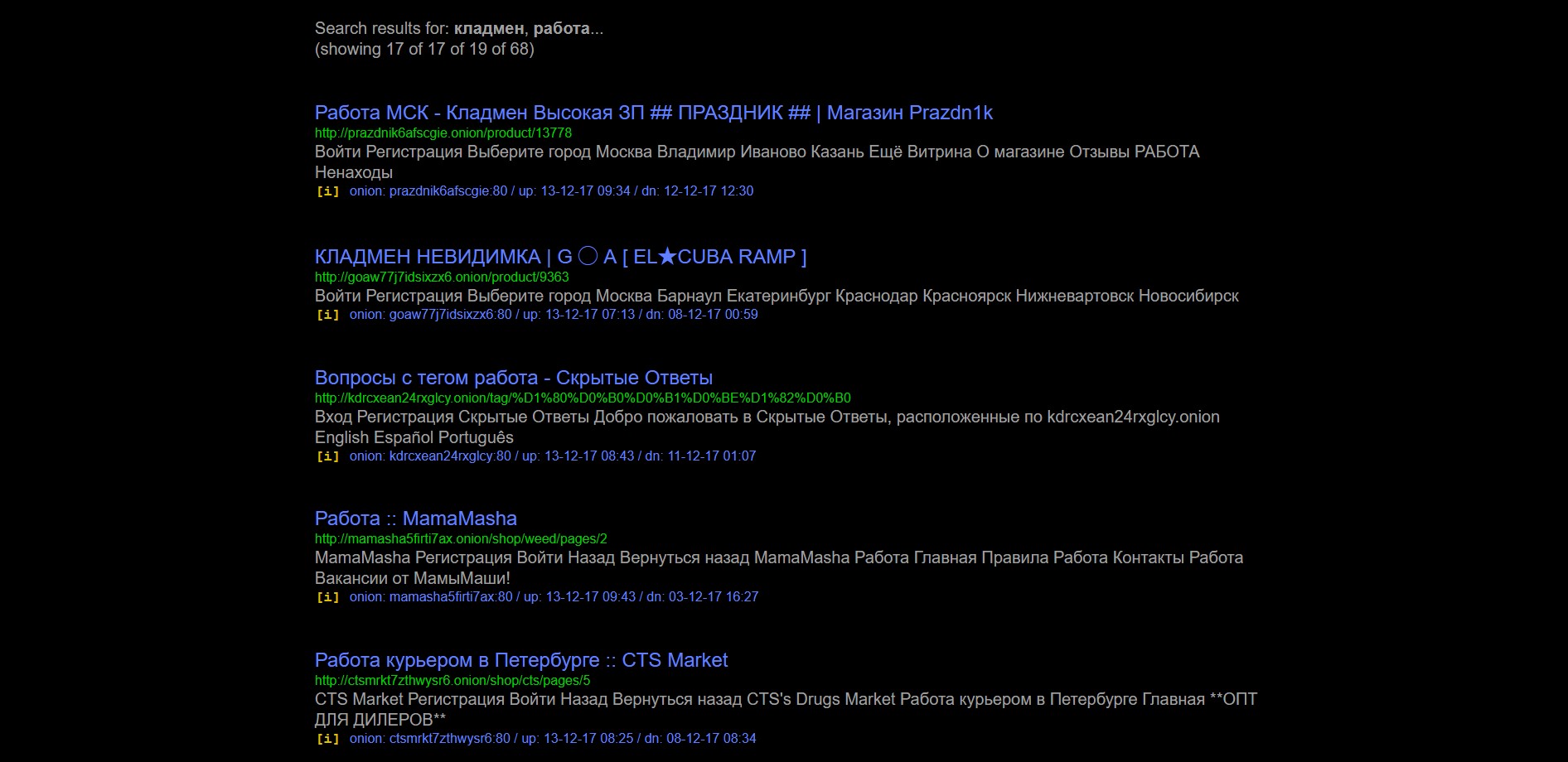The image size is (1568, 762).
Task: Open the [i] info icon for the MamaMasha result
Action: [328, 597]
